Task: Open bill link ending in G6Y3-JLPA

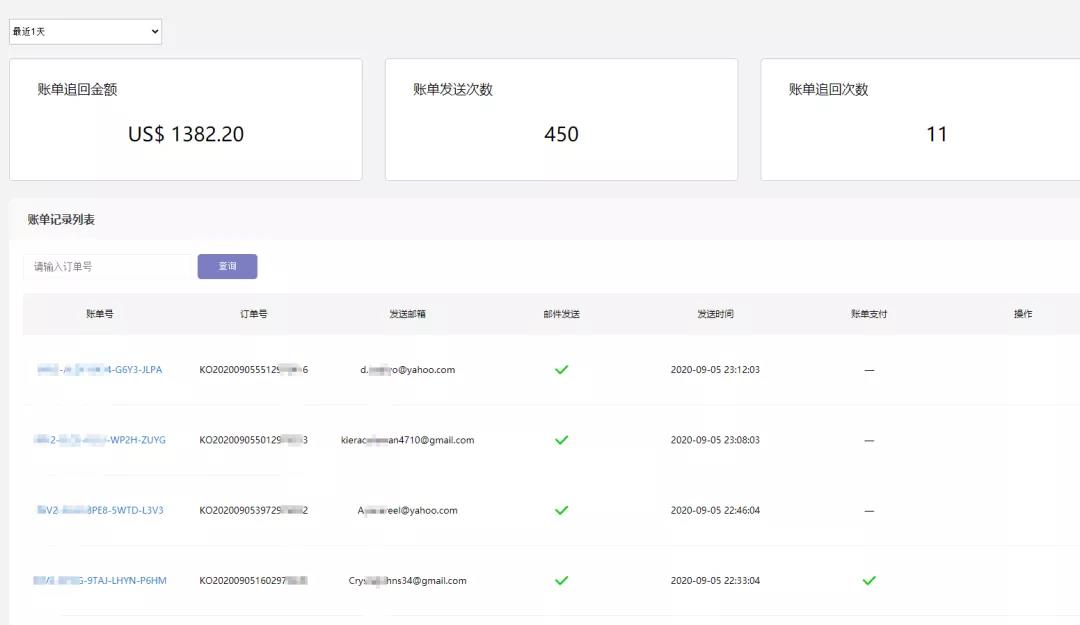Action: tap(99, 370)
